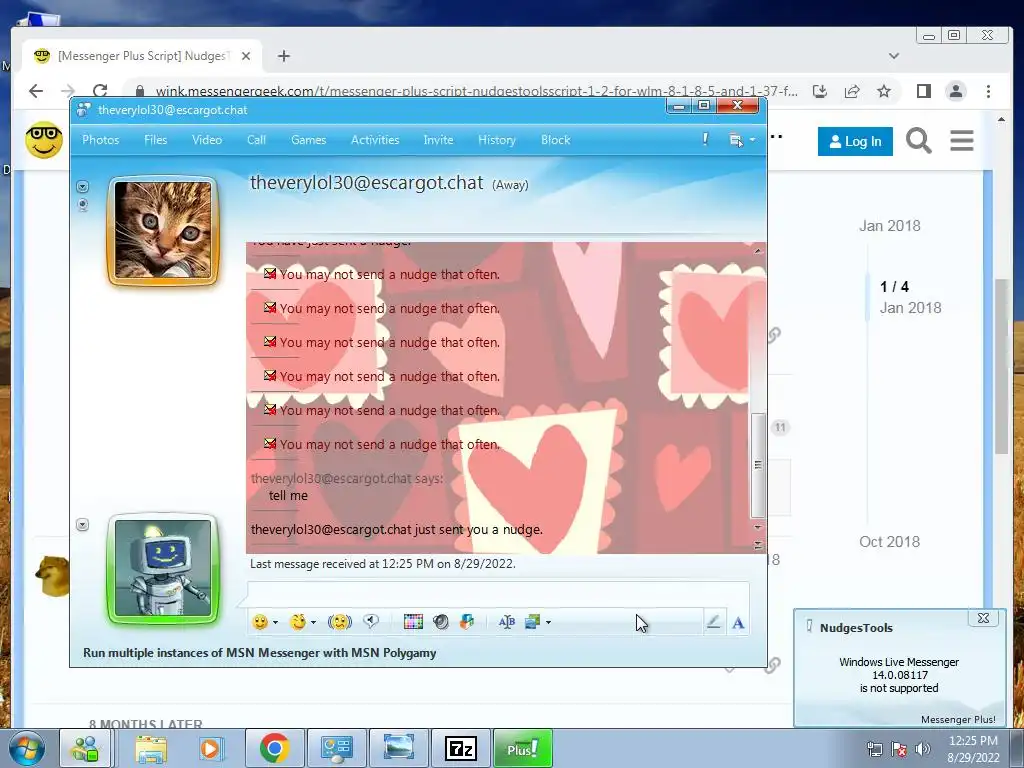Open the Activities menu
Image resolution: width=1024 pixels, height=768 pixels.
(x=375, y=140)
